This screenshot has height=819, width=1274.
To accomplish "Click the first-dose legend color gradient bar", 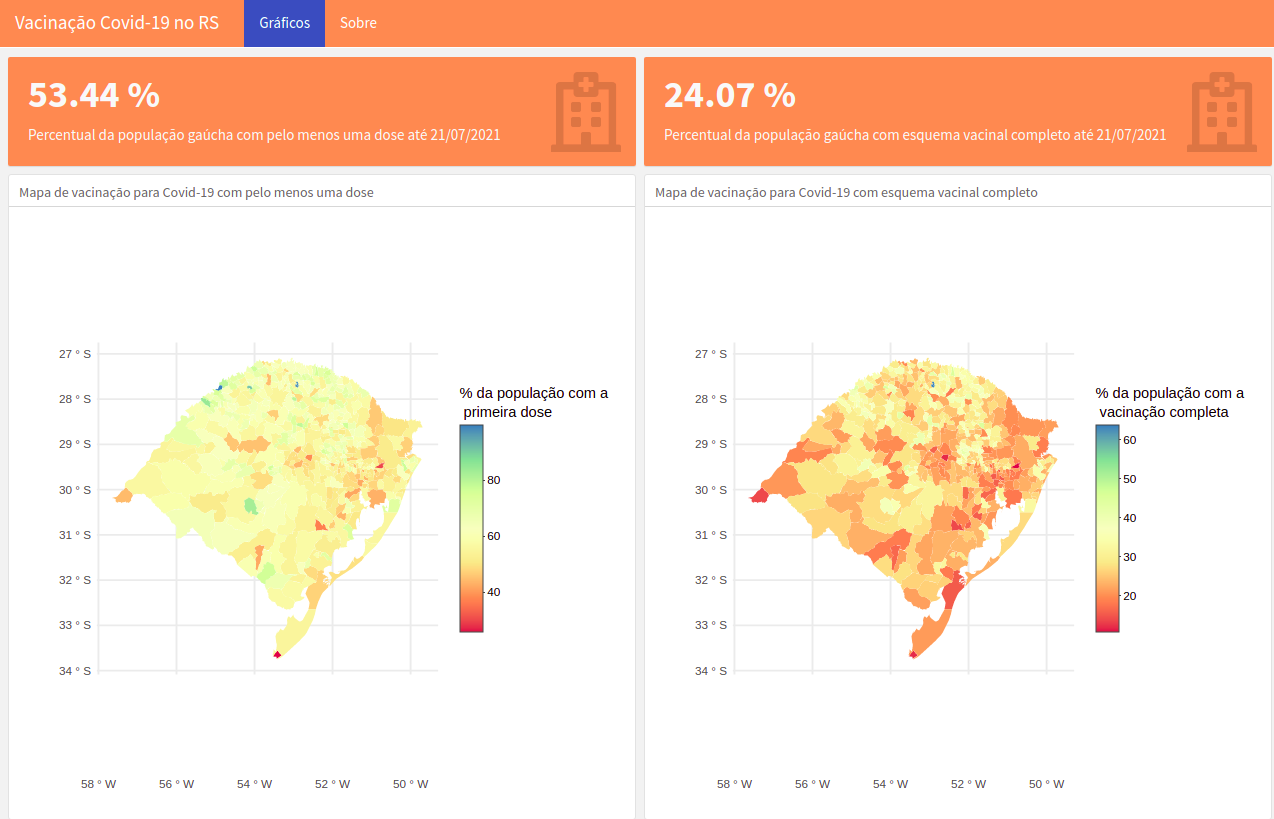I will tap(471, 528).
